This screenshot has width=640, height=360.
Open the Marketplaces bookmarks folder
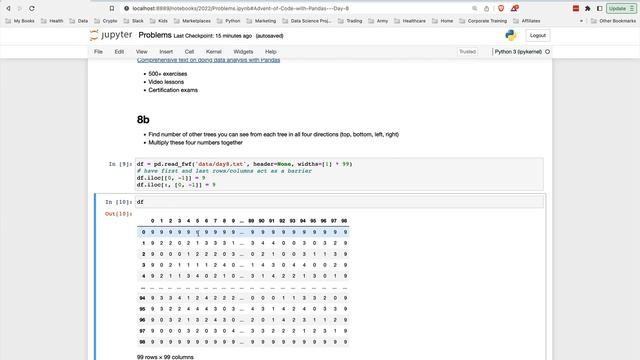point(193,21)
